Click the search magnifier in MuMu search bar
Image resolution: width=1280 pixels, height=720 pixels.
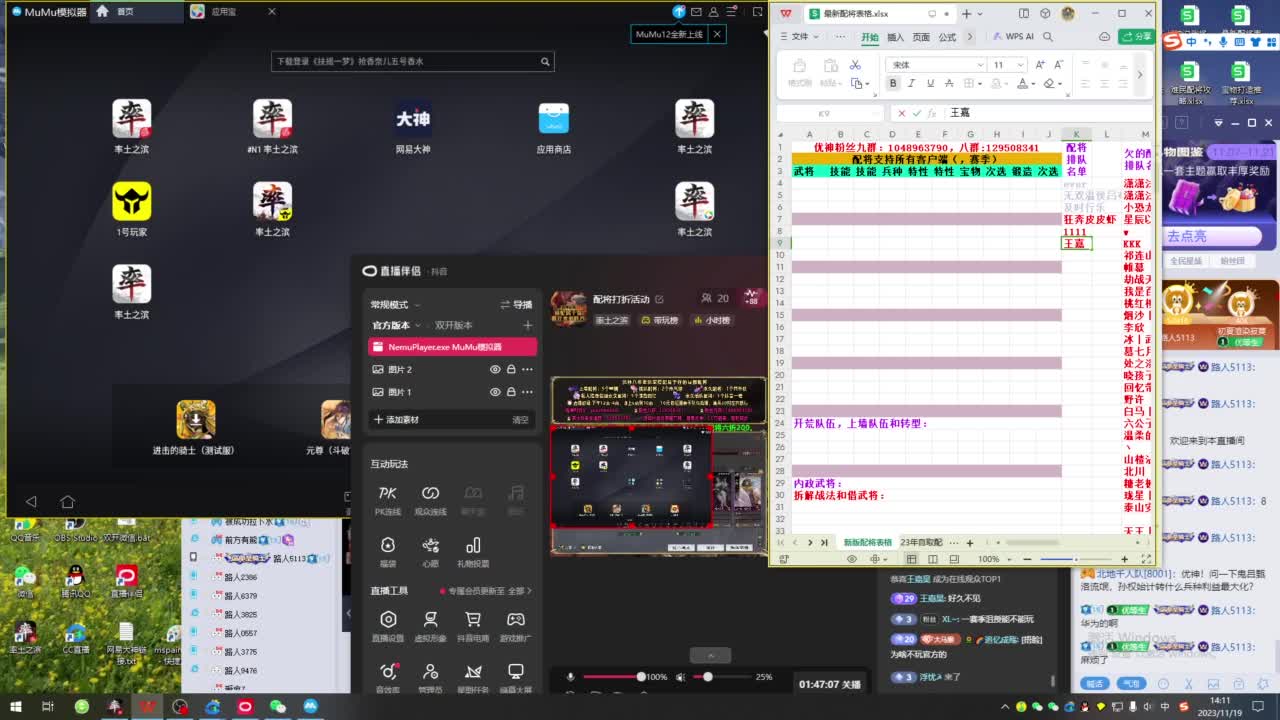pyautogui.click(x=545, y=61)
